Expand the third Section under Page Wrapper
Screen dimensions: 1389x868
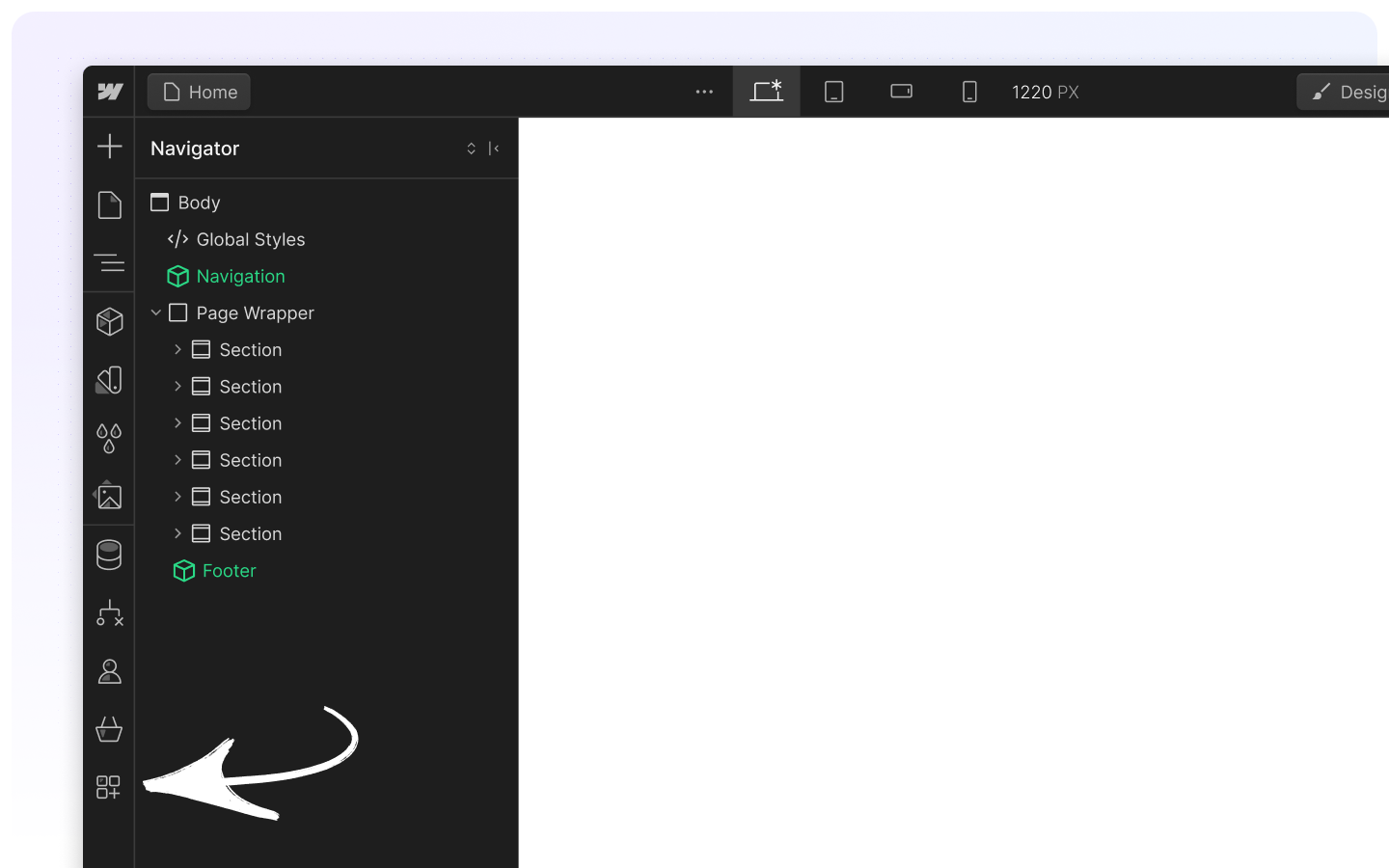pyautogui.click(x=177, y=422)
